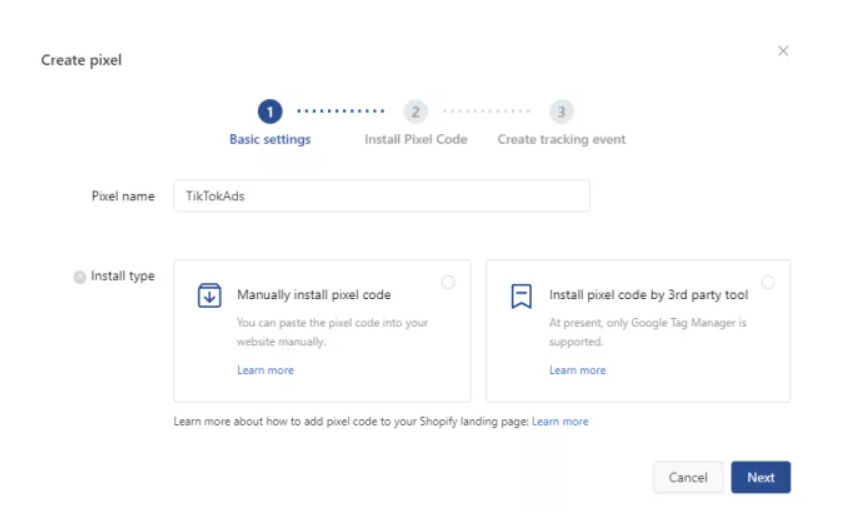Screen dimensions: 846x522
Task: Switch to the Install Pixel Code step label
Action: (415, 139)
